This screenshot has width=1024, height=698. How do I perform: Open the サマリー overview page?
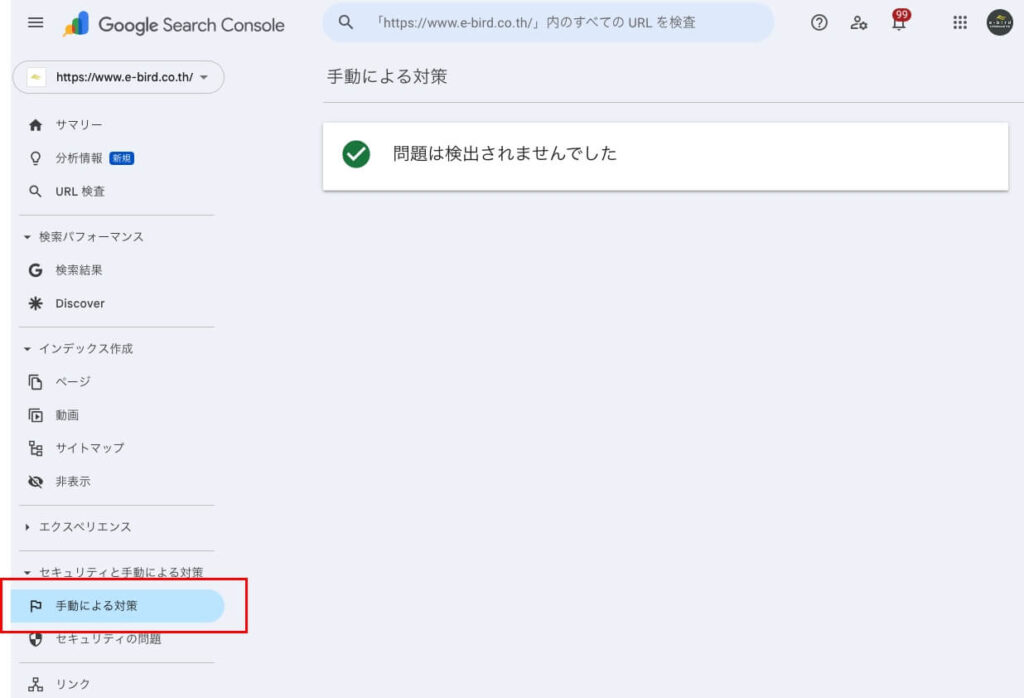coord(78,125)
